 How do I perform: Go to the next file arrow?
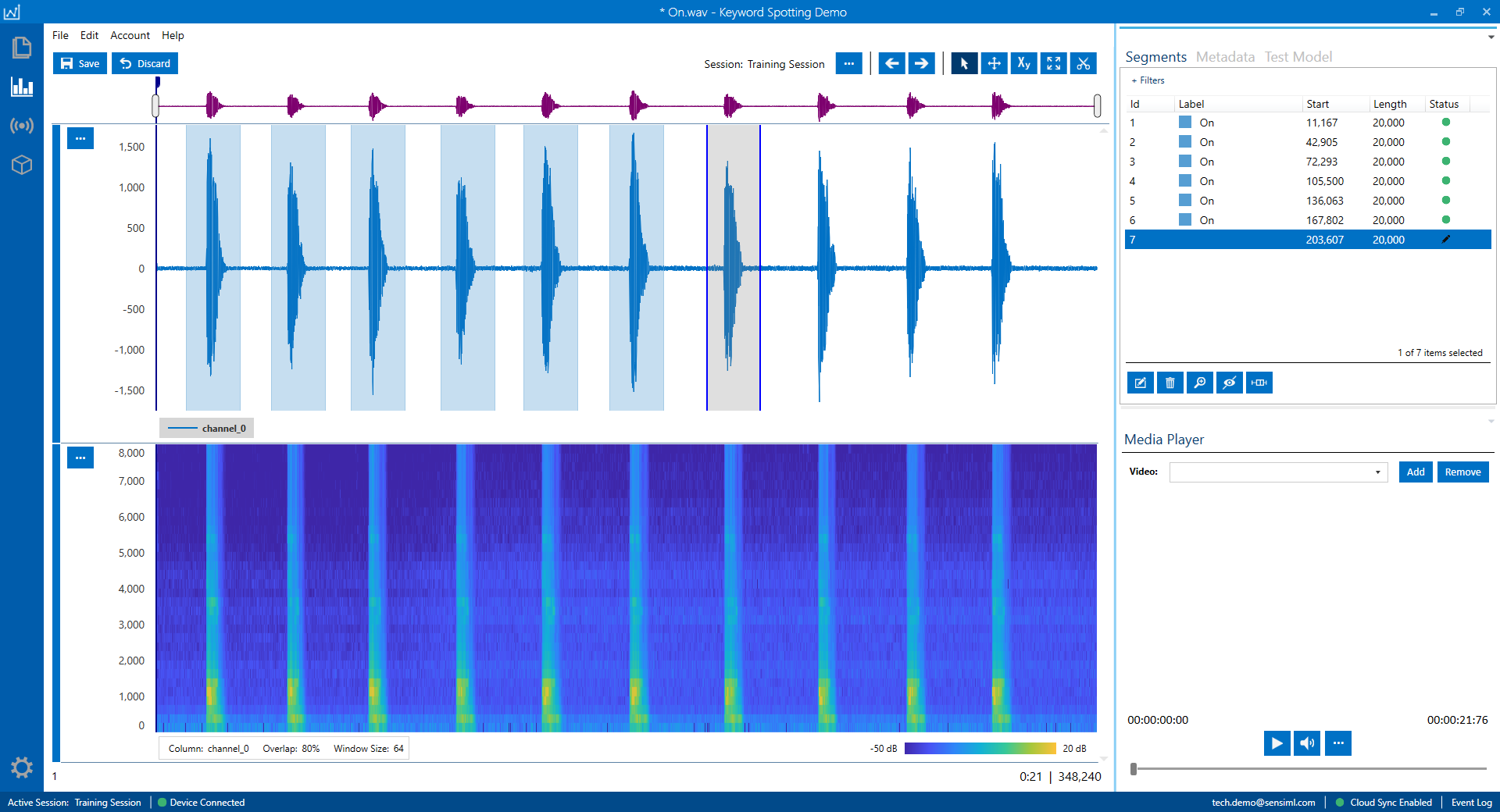(922, 63)
